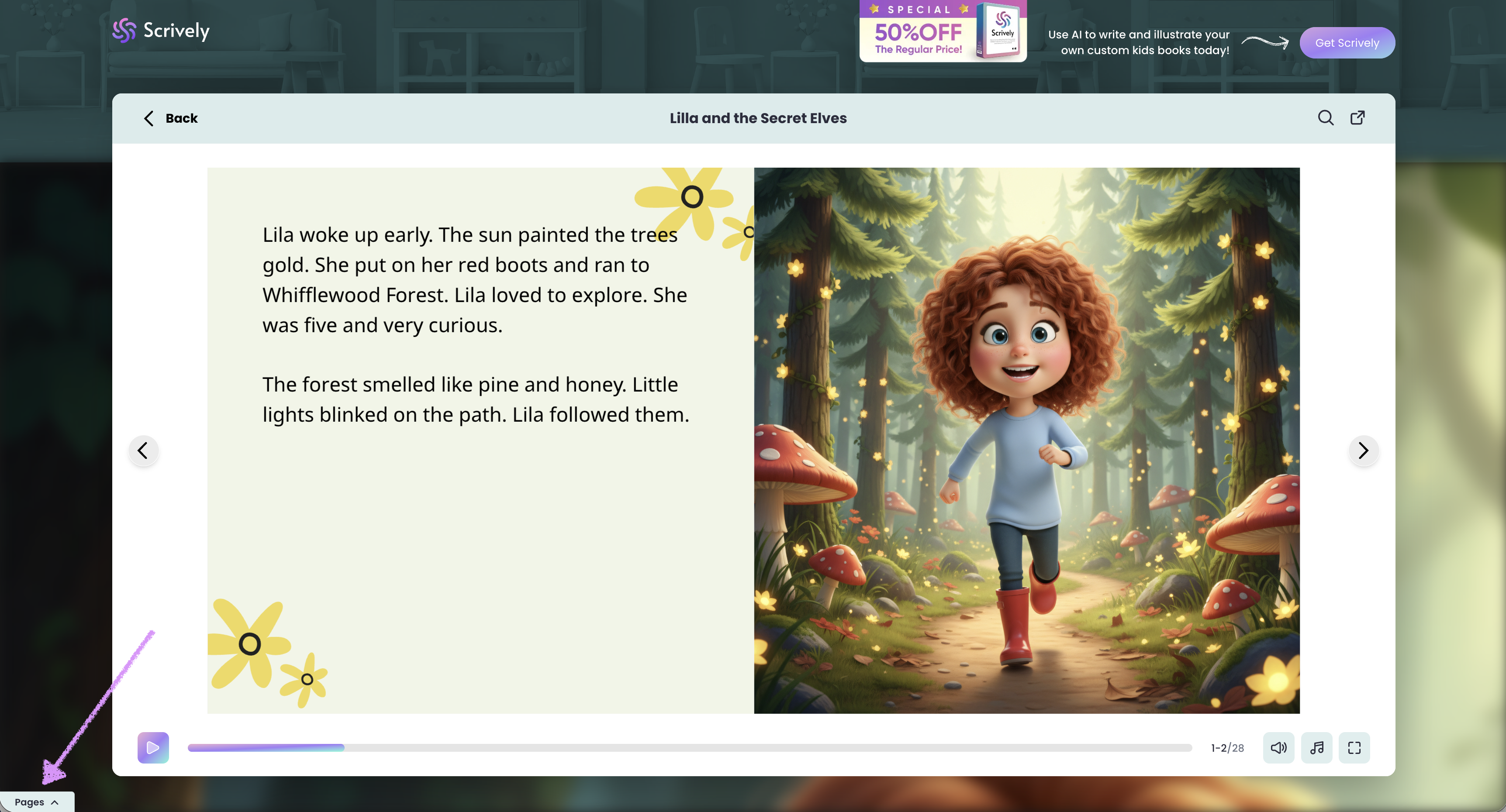Click the share external link icon
Image resolution: width=1506 pixels, height=812 pixels.
[x=1357, y=118]
